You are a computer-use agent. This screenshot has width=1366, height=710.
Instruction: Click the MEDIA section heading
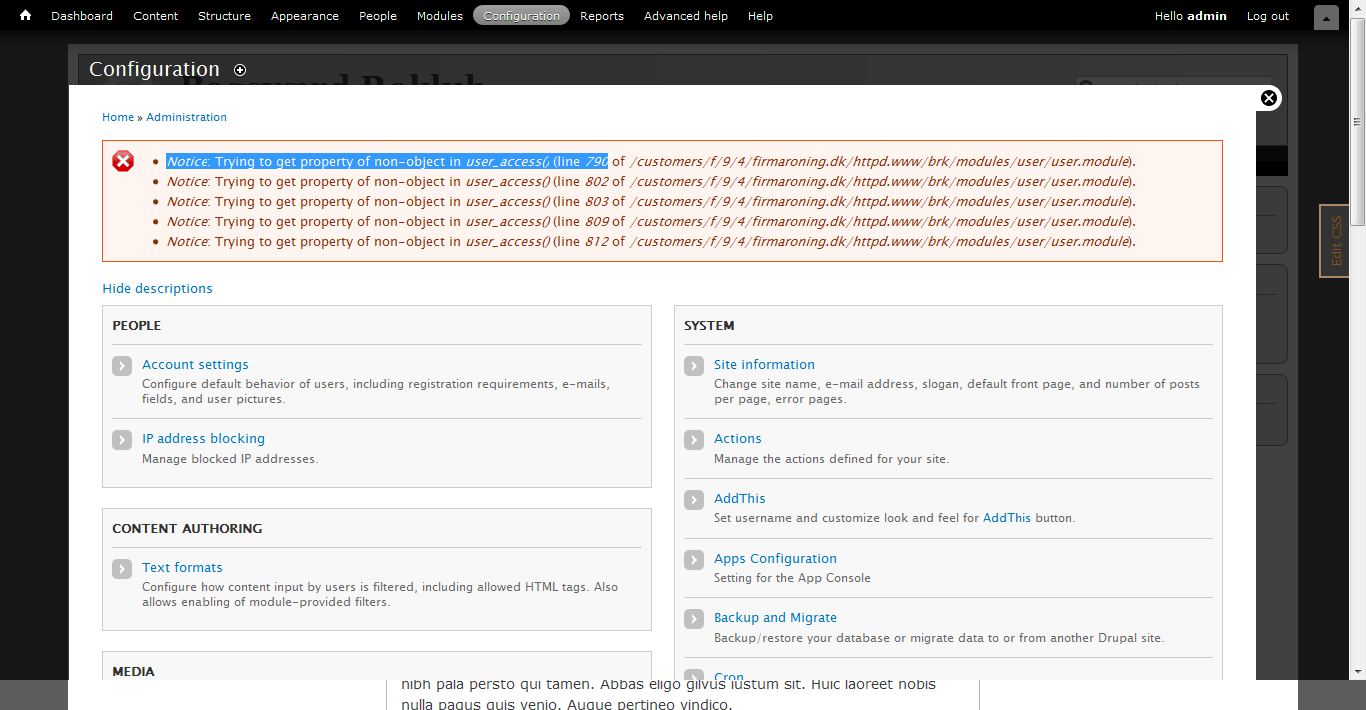point(133,672)
